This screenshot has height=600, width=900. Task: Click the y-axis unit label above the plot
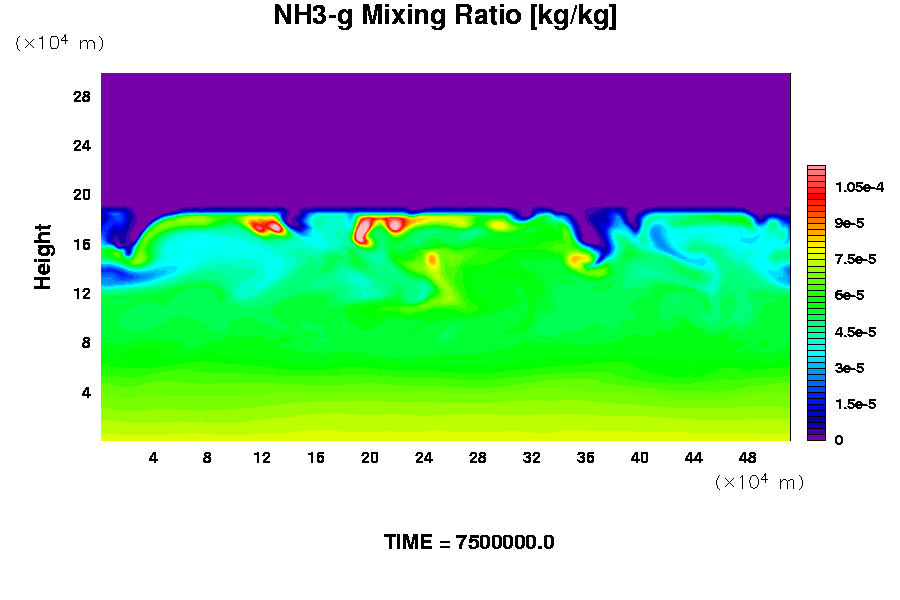click(x=59, y=43)
